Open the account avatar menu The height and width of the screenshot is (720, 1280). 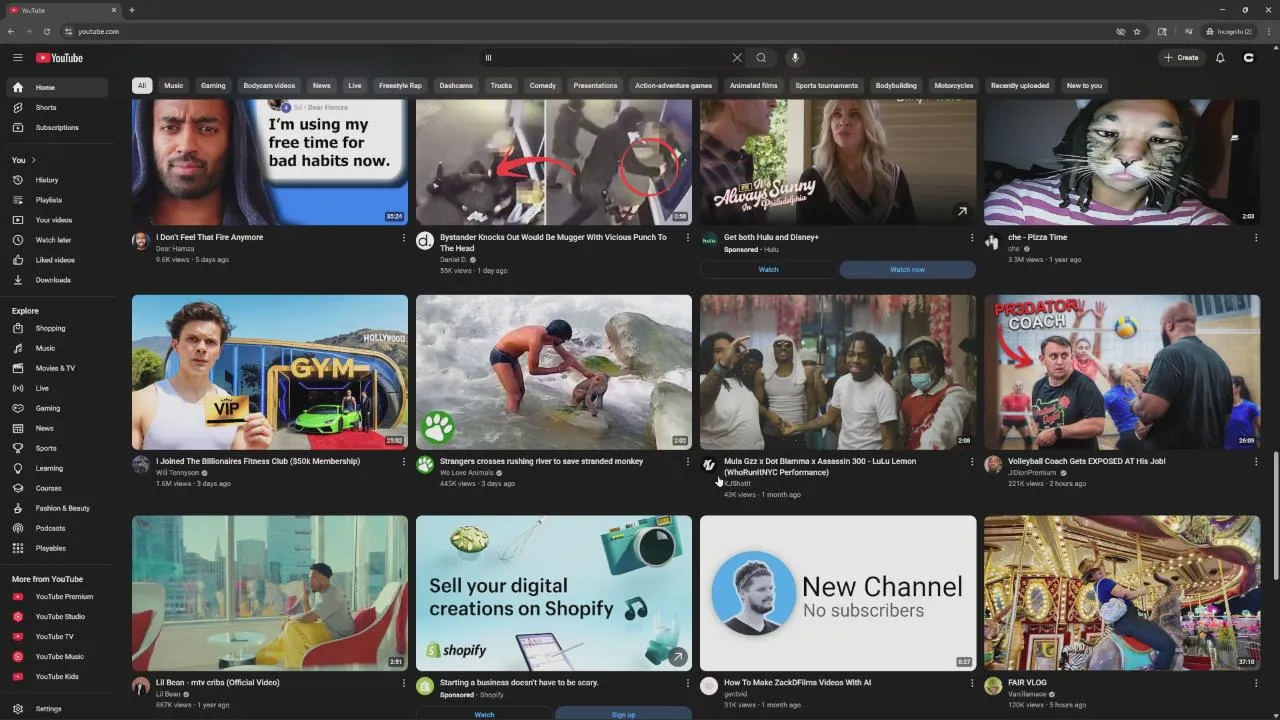tap(1248, 58)
